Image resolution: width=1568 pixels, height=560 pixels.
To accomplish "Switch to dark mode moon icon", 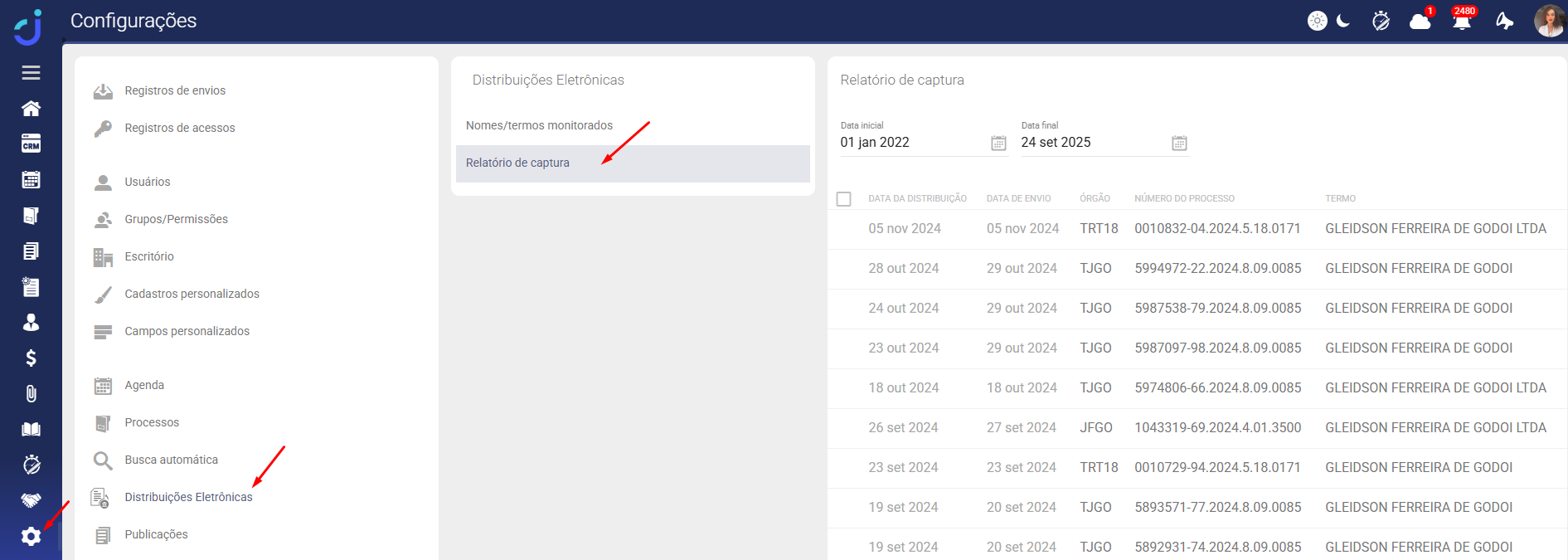I will [1343, 21].
